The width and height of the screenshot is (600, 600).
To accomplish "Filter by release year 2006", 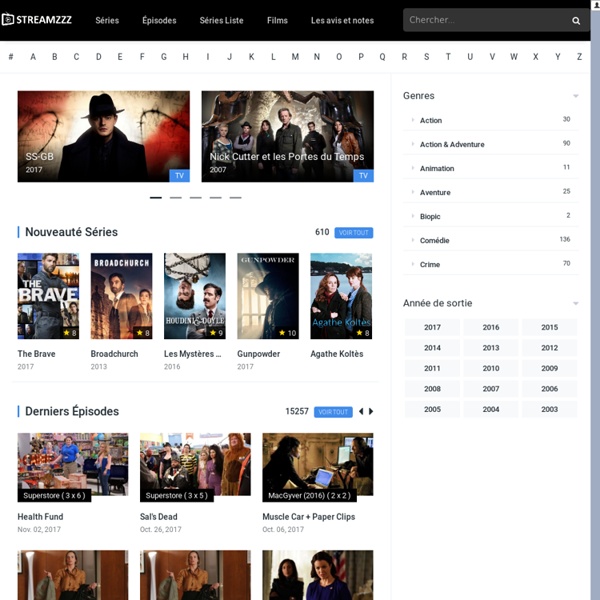I will (x=549, y=389).
